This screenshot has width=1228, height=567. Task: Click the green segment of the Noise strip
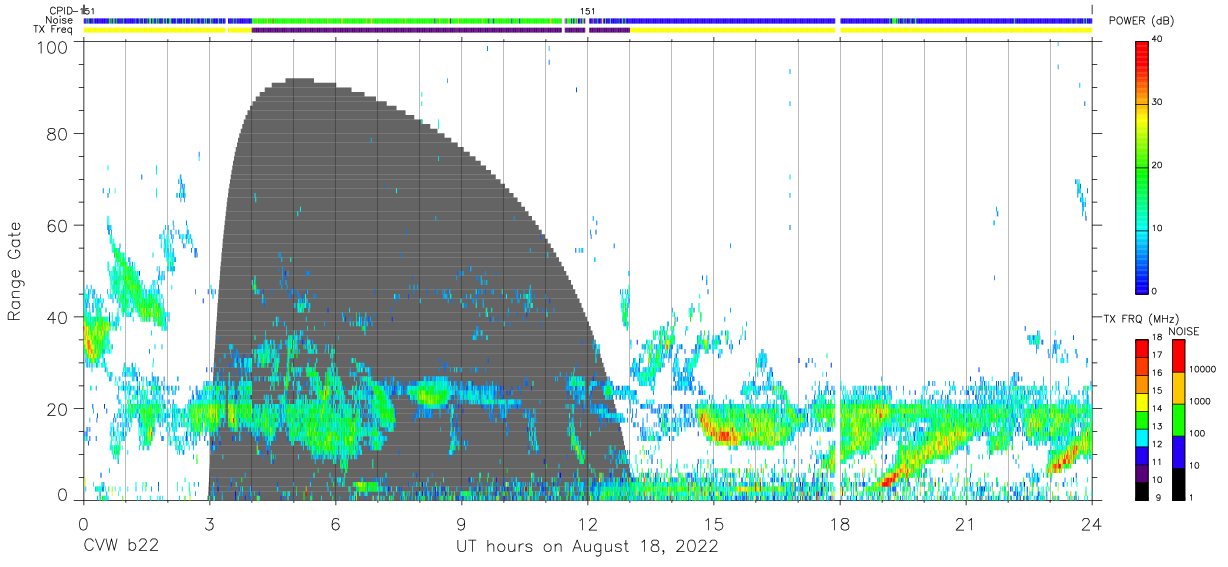coord(406,20)
